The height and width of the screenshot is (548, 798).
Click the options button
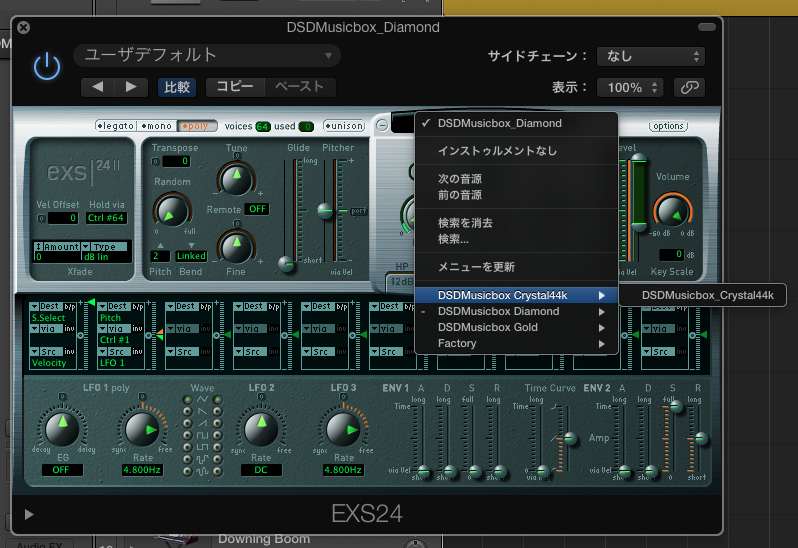[668, 126]
